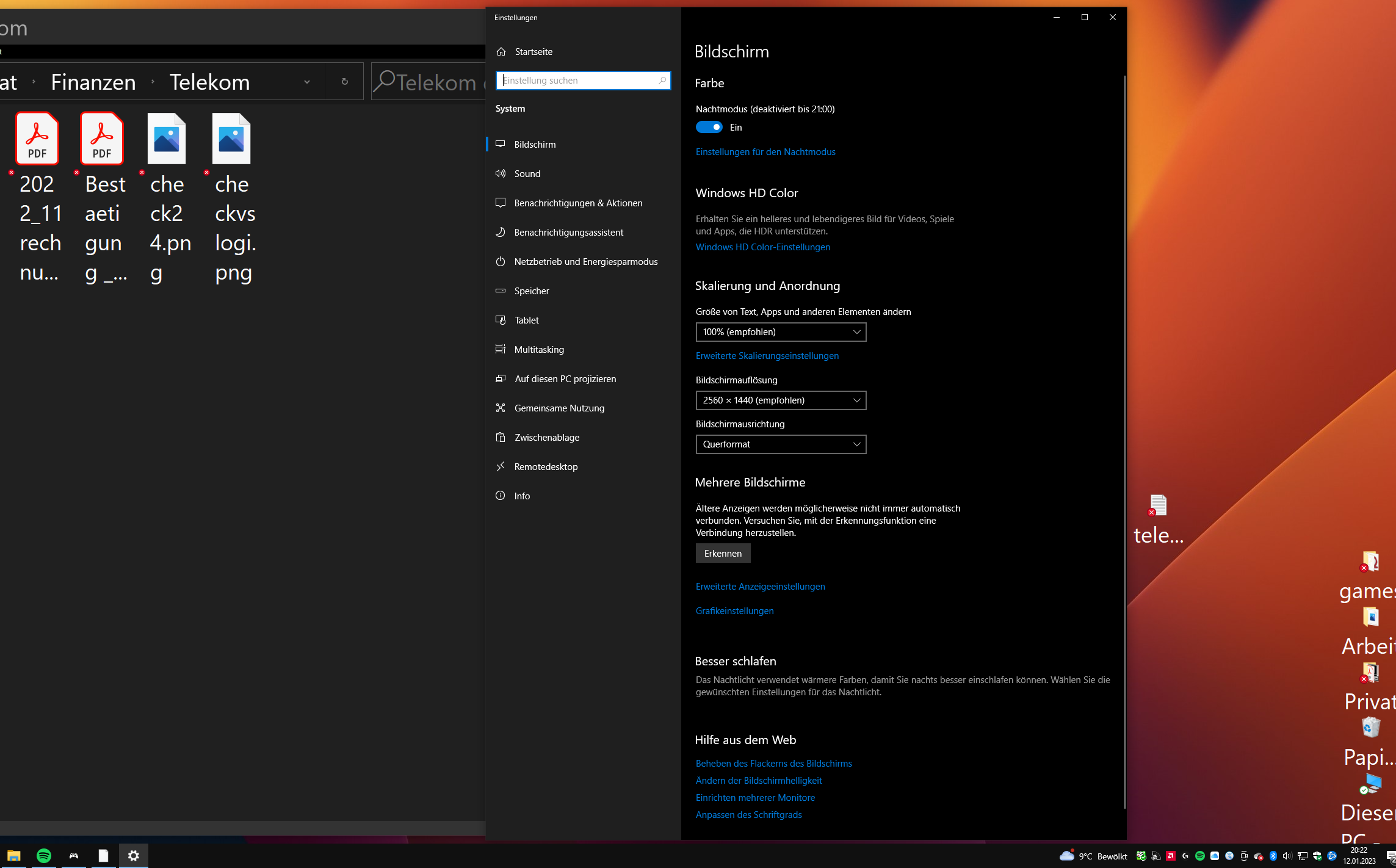Screen dimensions: 1396x868
Task: Focus the Einstellung suchen search field
Action: click(577, 81)
